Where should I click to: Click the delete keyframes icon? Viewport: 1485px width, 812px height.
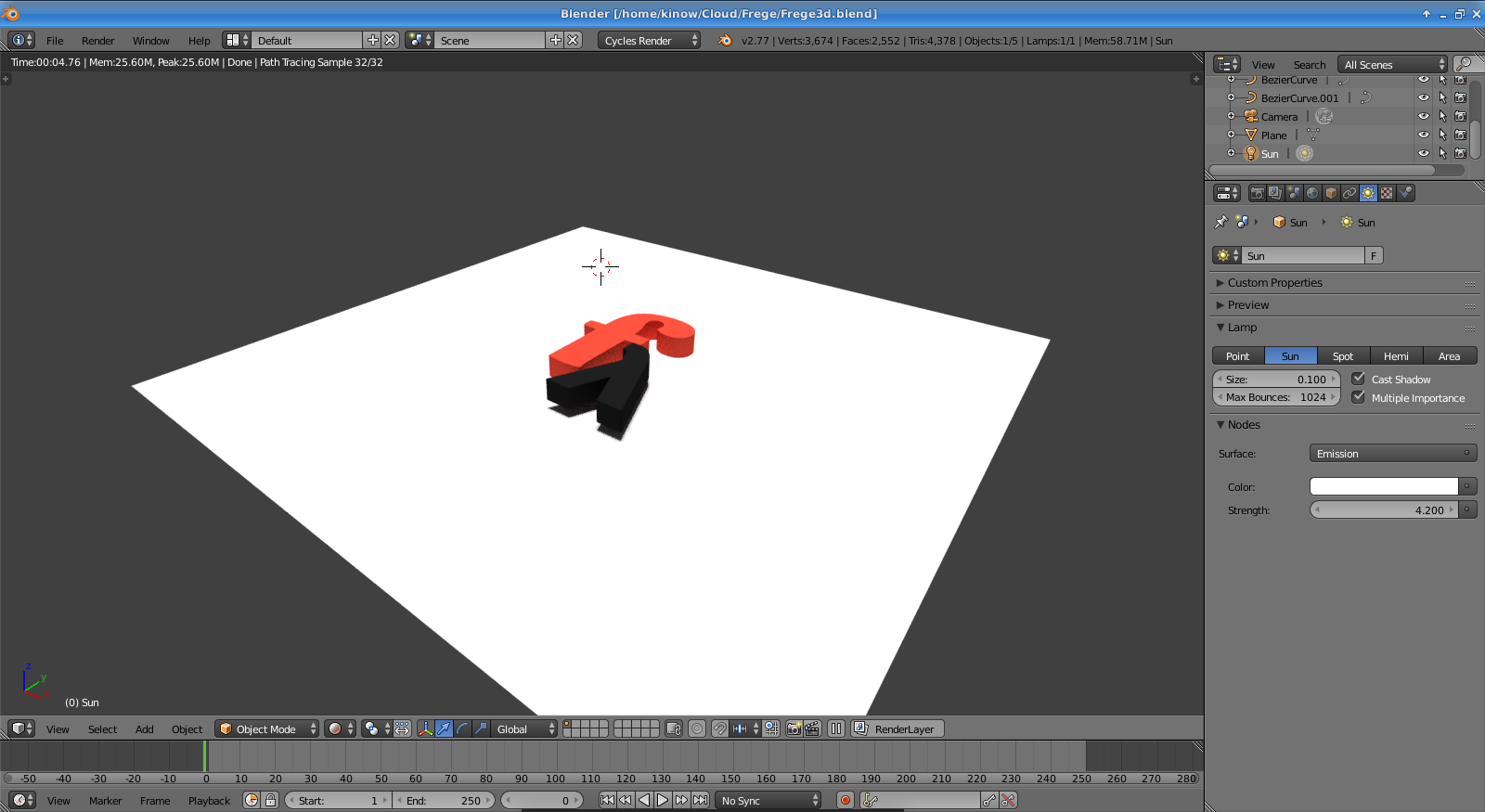coord(1009,800)
